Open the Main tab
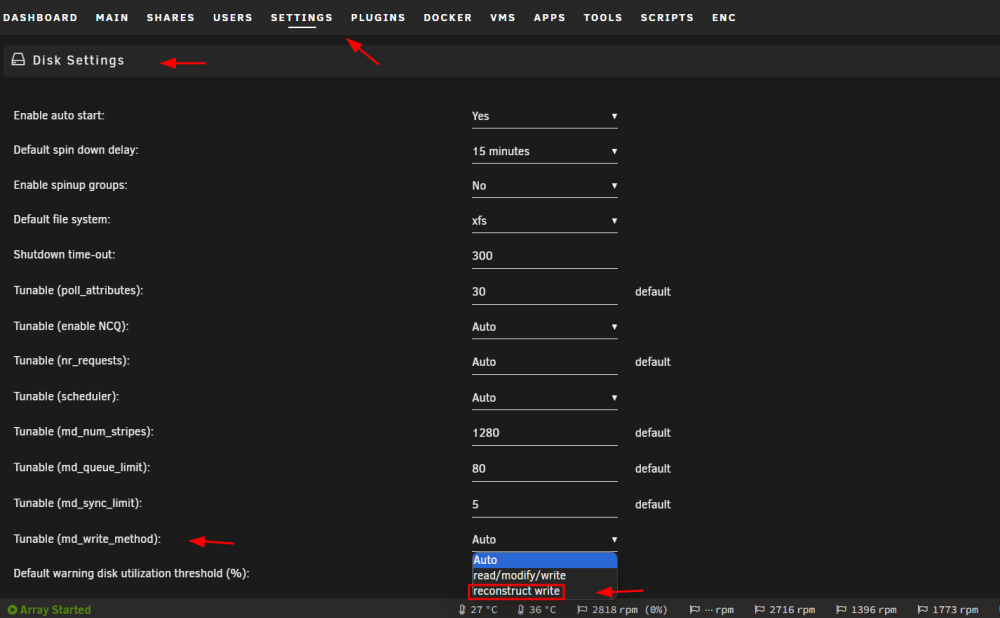Image resolution: width=1000 pixels, height=618 pixels. 112,17
